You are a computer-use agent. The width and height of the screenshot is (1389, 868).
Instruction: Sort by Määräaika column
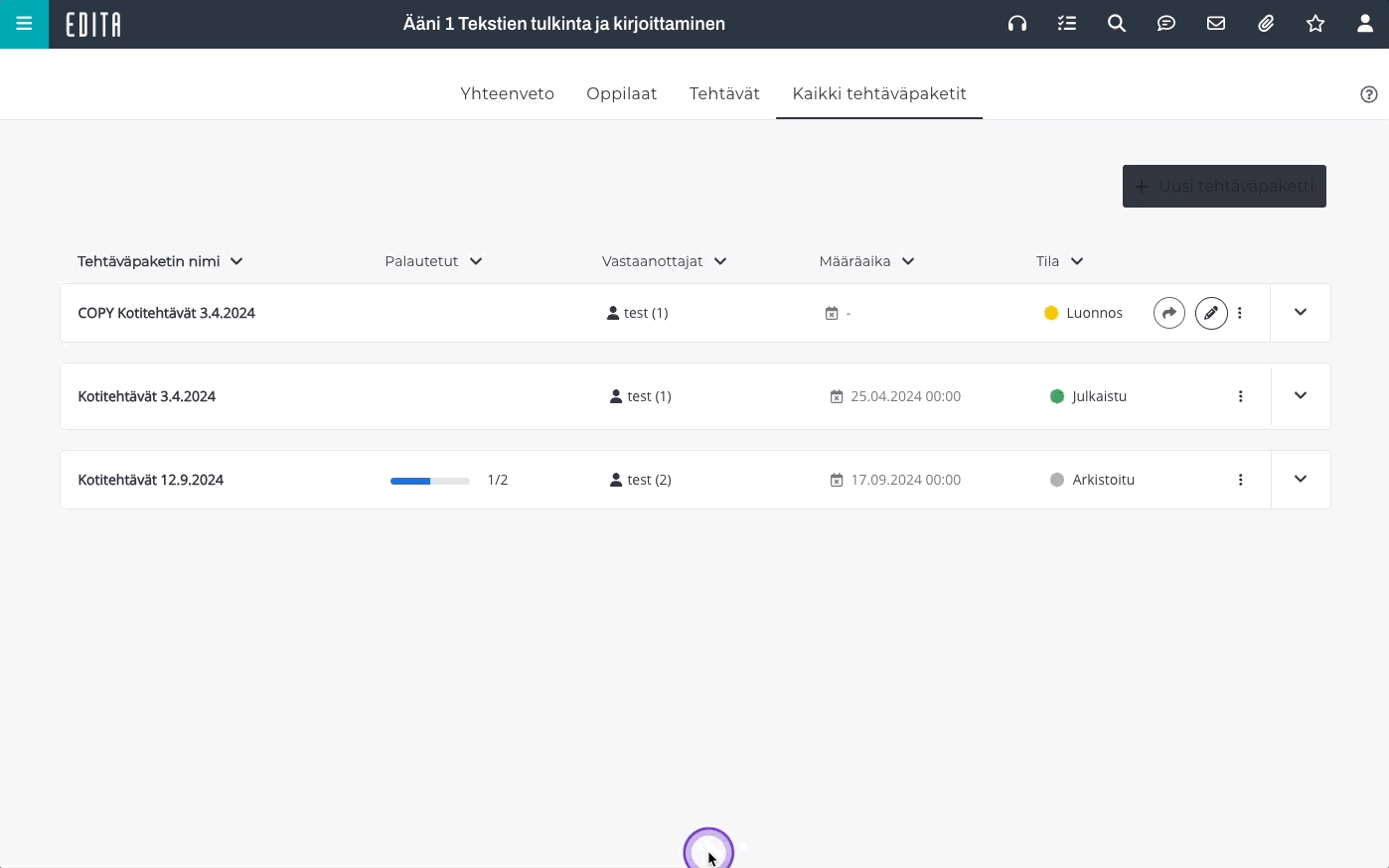click(866, 261)
